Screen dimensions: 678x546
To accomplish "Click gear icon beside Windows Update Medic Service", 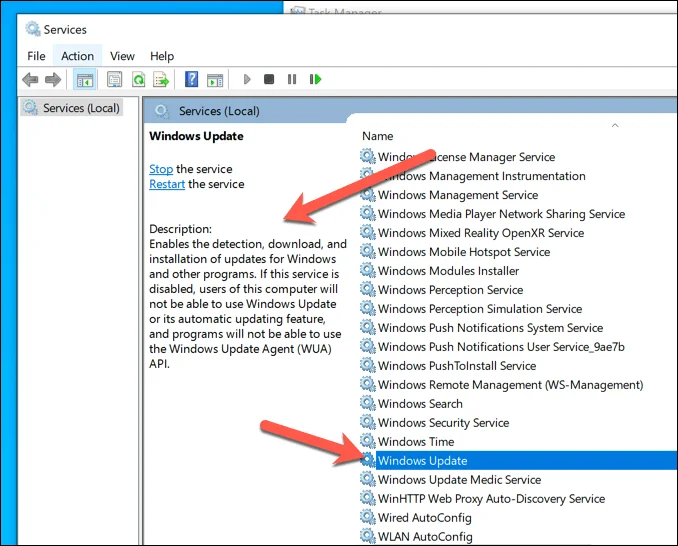I will pyautogui.click(x=368, y=479).
